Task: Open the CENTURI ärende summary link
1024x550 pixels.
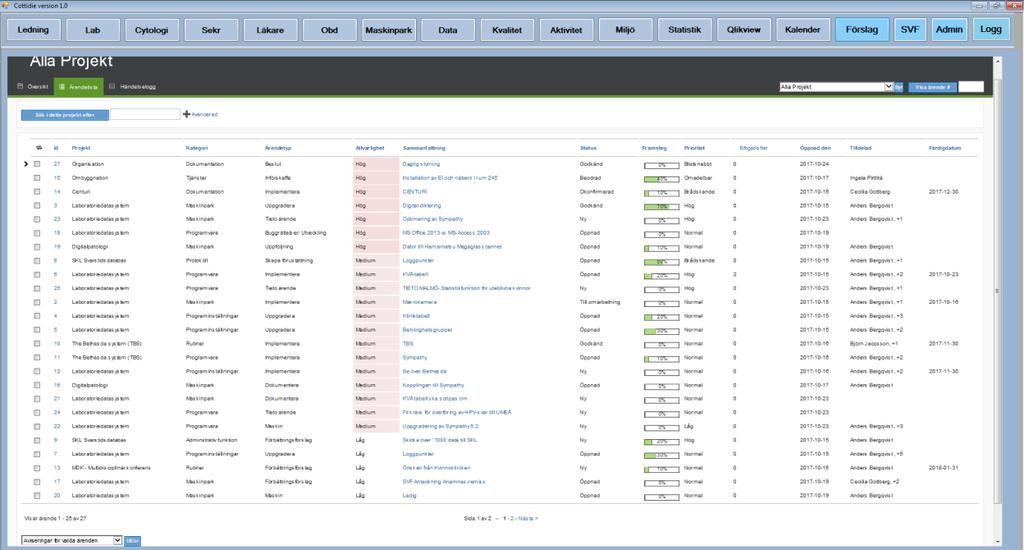Action: (415, 191)
